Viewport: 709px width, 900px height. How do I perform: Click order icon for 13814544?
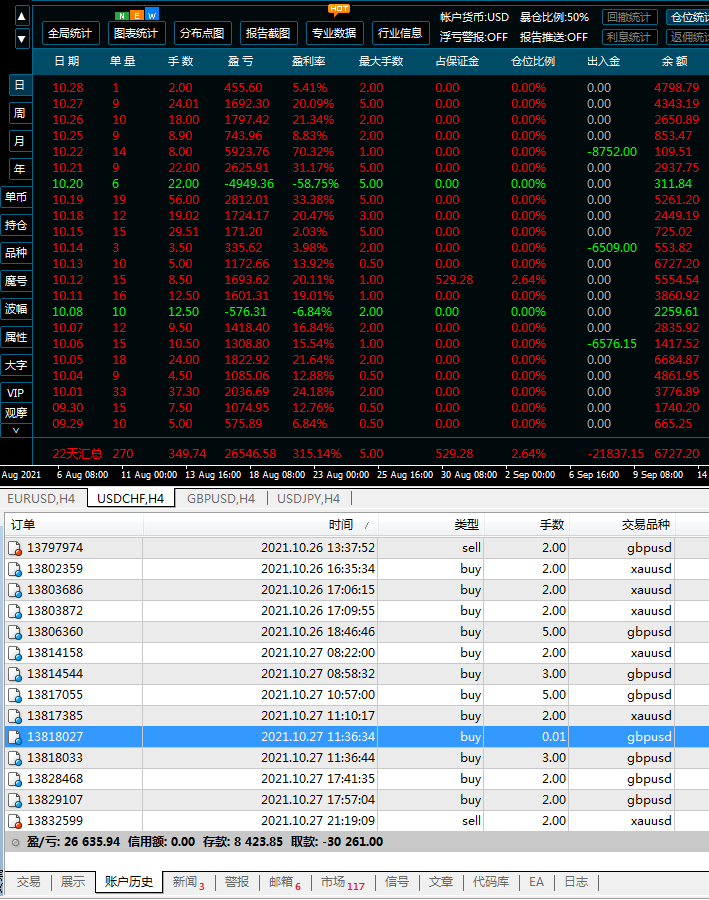click(15, 674)
